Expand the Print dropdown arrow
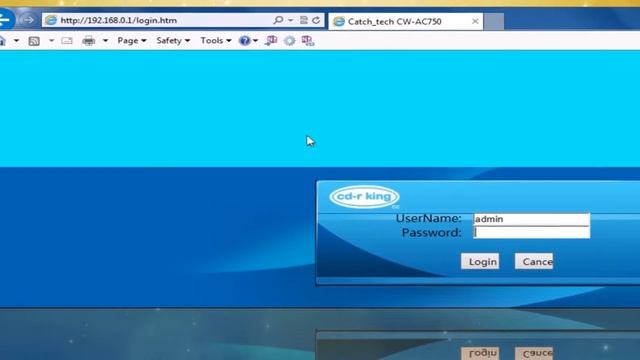The width and height of the screenshot is (640, 360). [x=105, y=41]
